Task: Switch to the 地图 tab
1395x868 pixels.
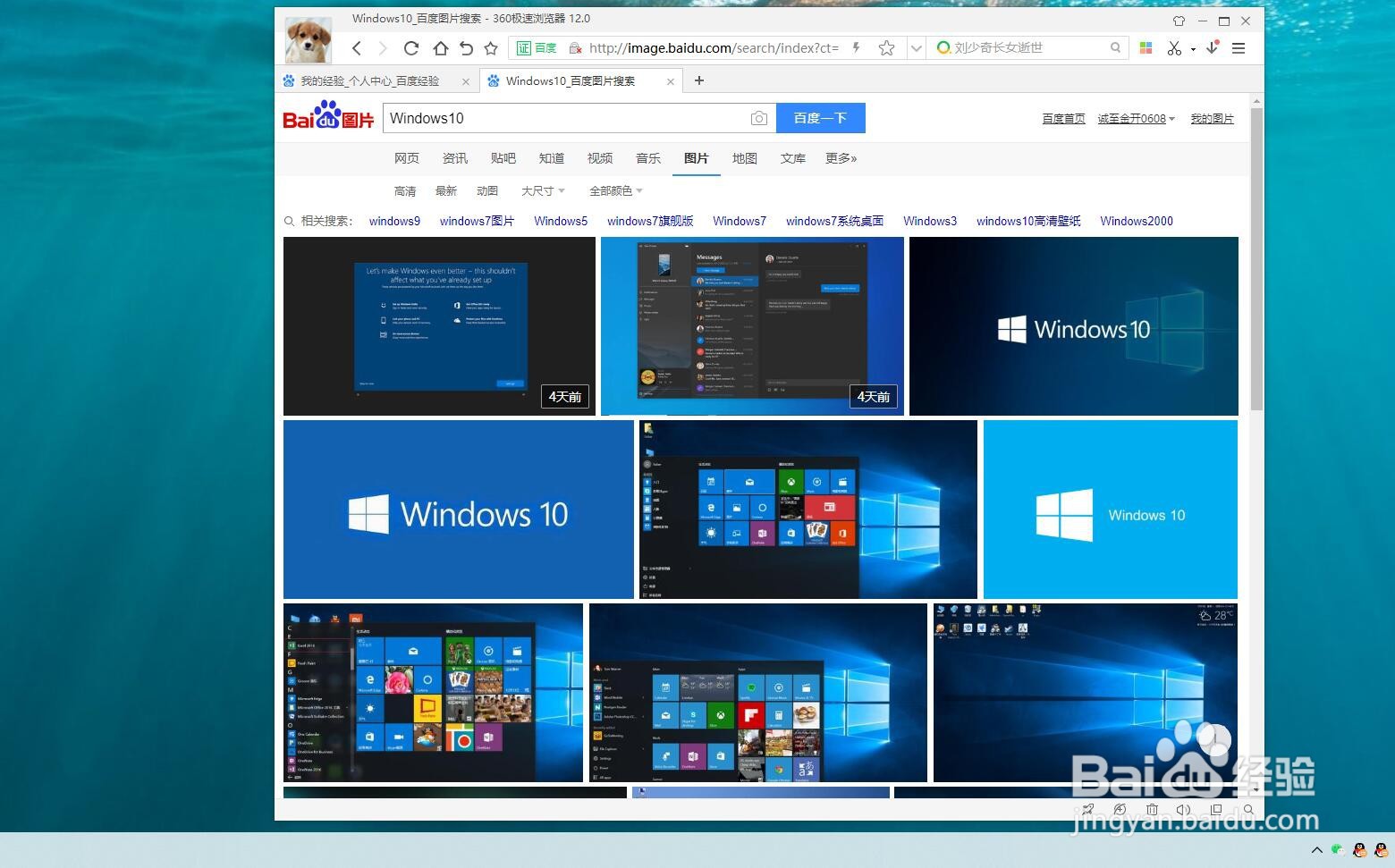Action: pos(745,158)
